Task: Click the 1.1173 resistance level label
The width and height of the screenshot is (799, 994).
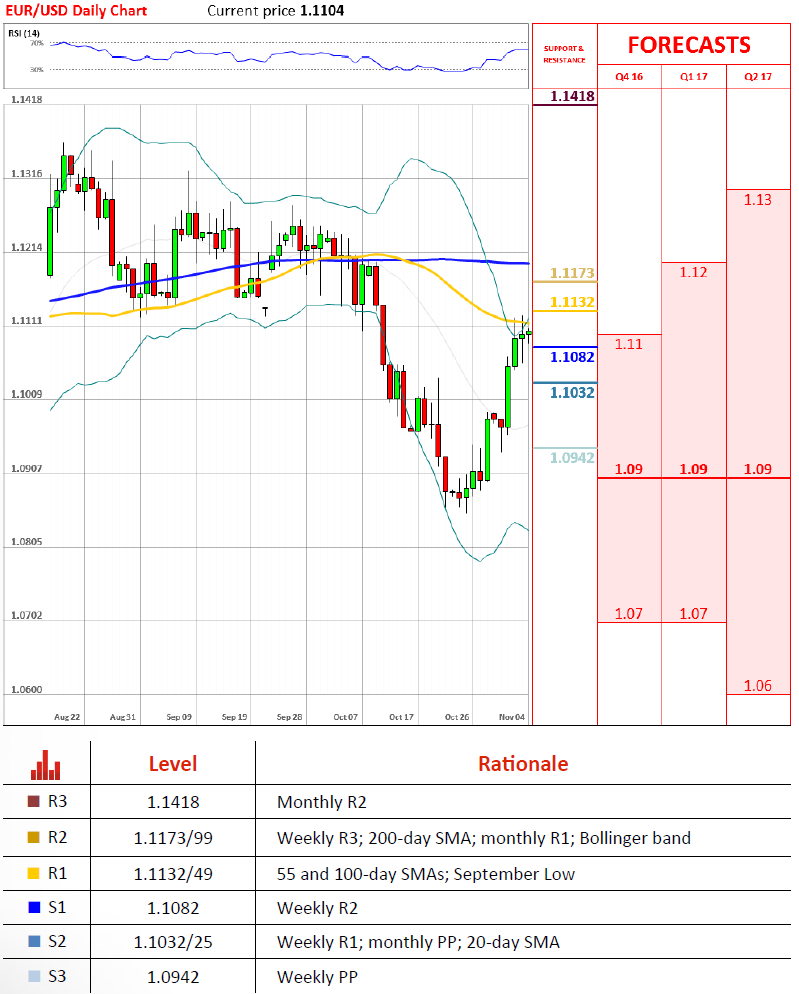Action: tap(573, 273)
